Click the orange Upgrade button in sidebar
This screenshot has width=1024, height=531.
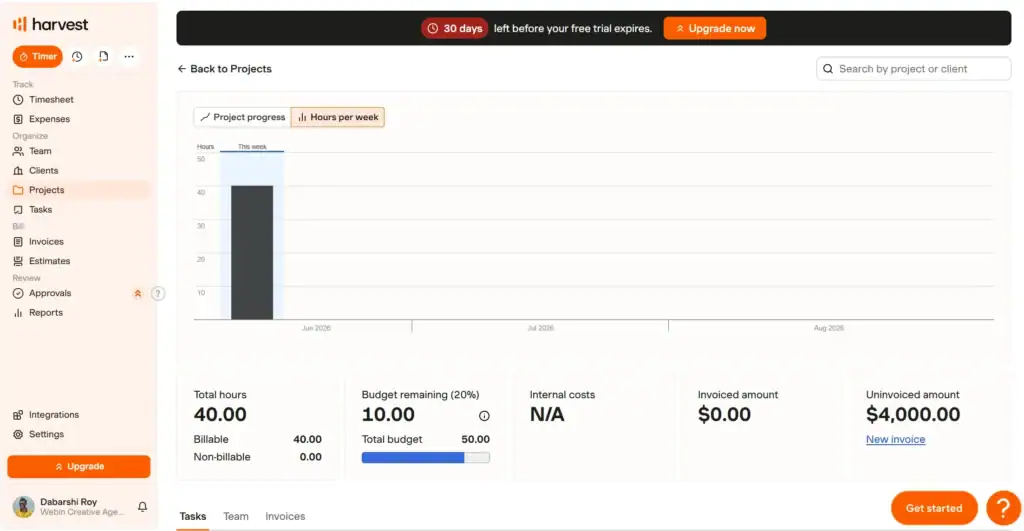[x=79, y=466]
